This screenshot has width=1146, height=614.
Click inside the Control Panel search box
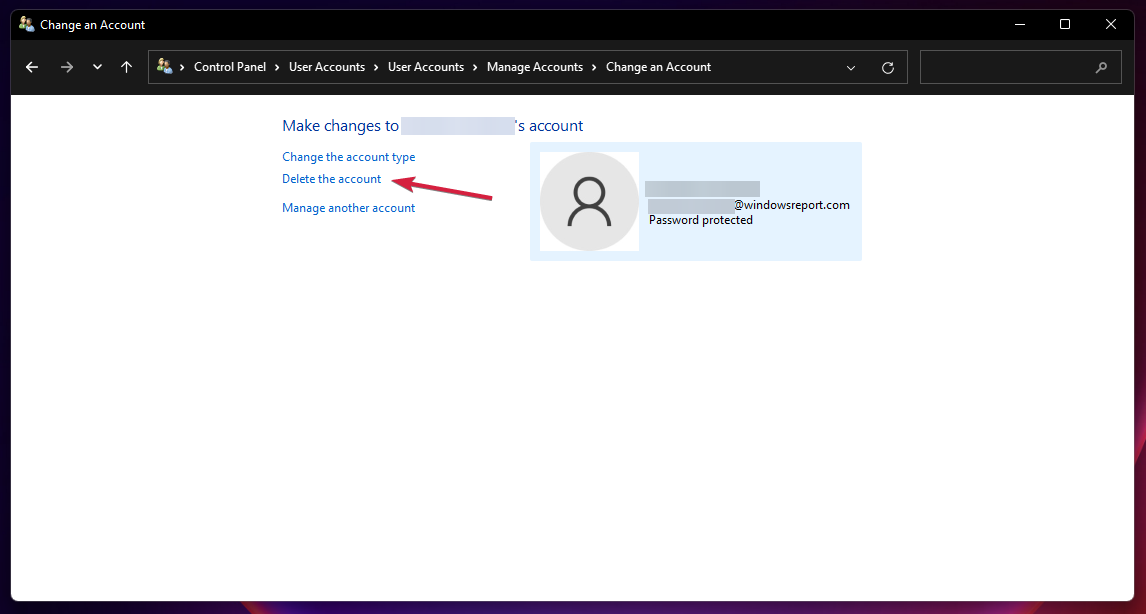[x=1020, y=67]
